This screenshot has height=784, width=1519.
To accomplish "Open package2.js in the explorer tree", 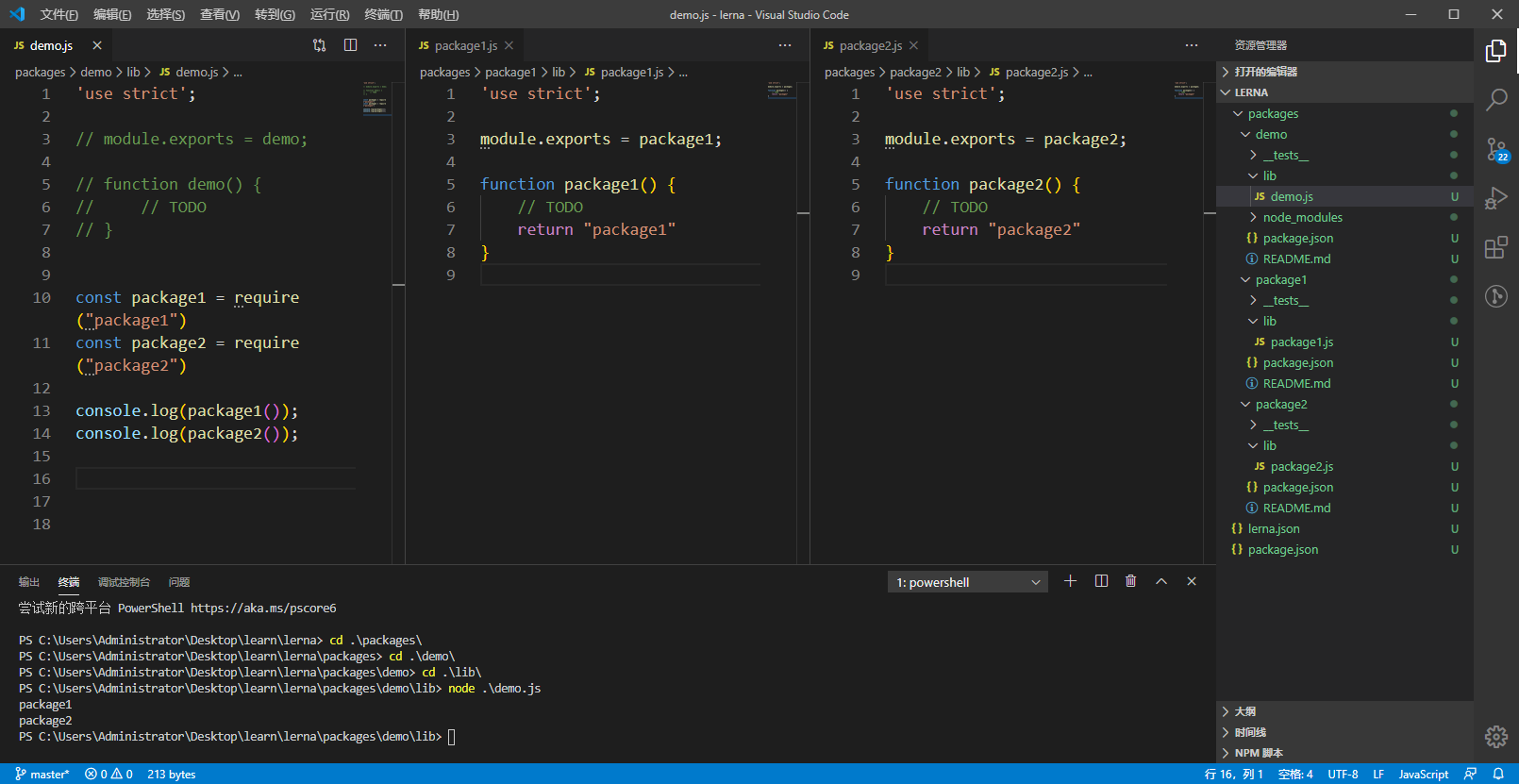I will 1344,466.
